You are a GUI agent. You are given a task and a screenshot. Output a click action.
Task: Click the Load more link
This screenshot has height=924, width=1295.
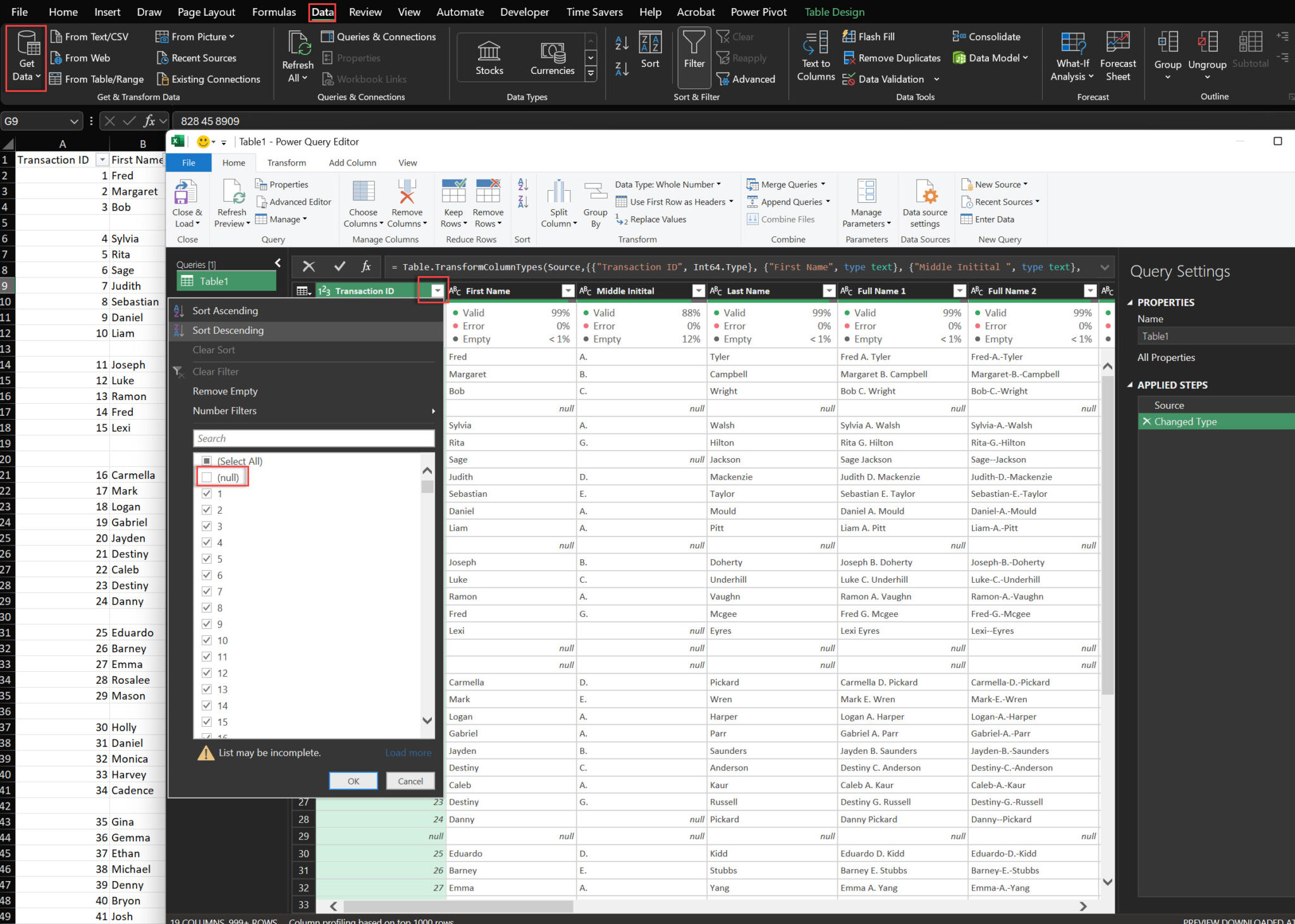(x=408, y=752)
